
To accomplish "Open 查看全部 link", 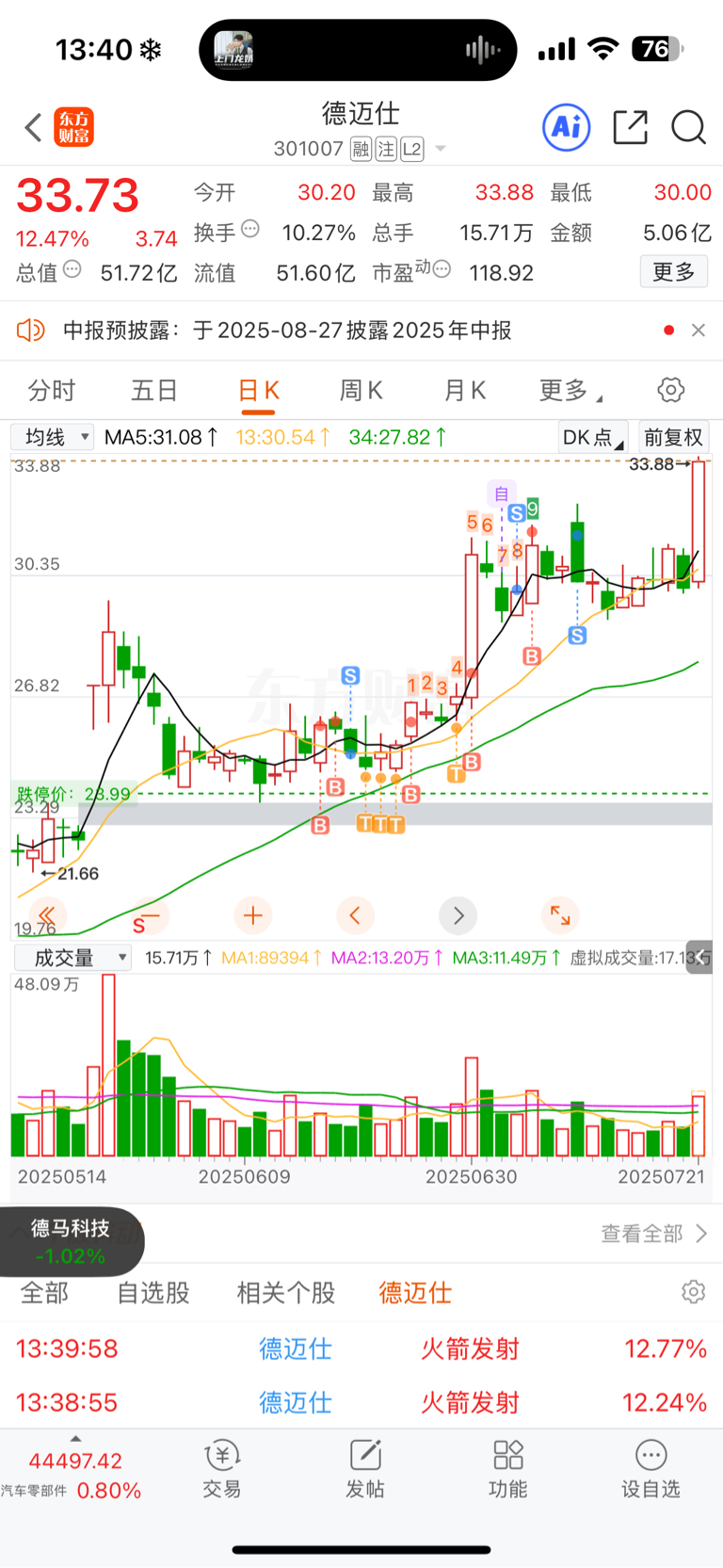I will (654, 1234).
